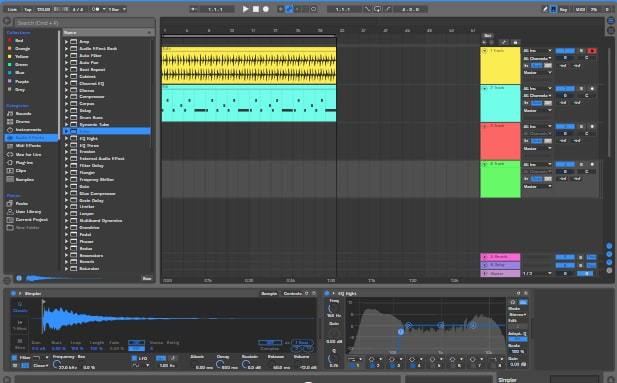Select Classic mode in Simpler

(20, 307)
